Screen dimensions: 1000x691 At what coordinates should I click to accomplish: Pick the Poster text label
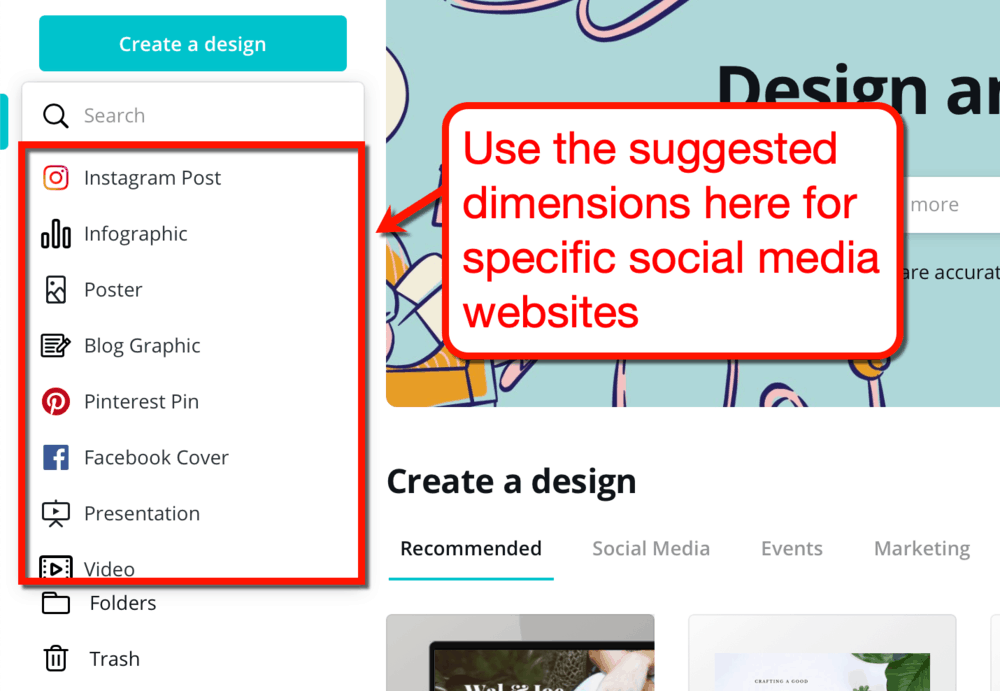click(114, 290)
